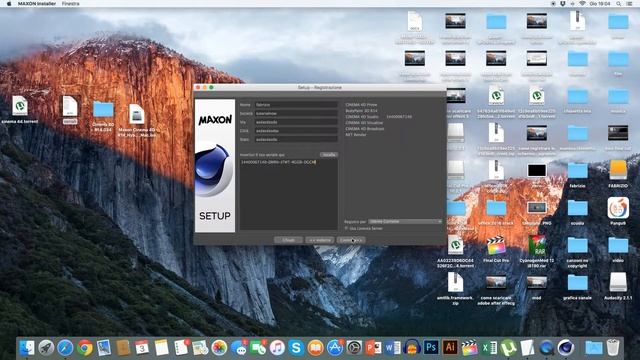Open Finder from the dock

[27, 348]
